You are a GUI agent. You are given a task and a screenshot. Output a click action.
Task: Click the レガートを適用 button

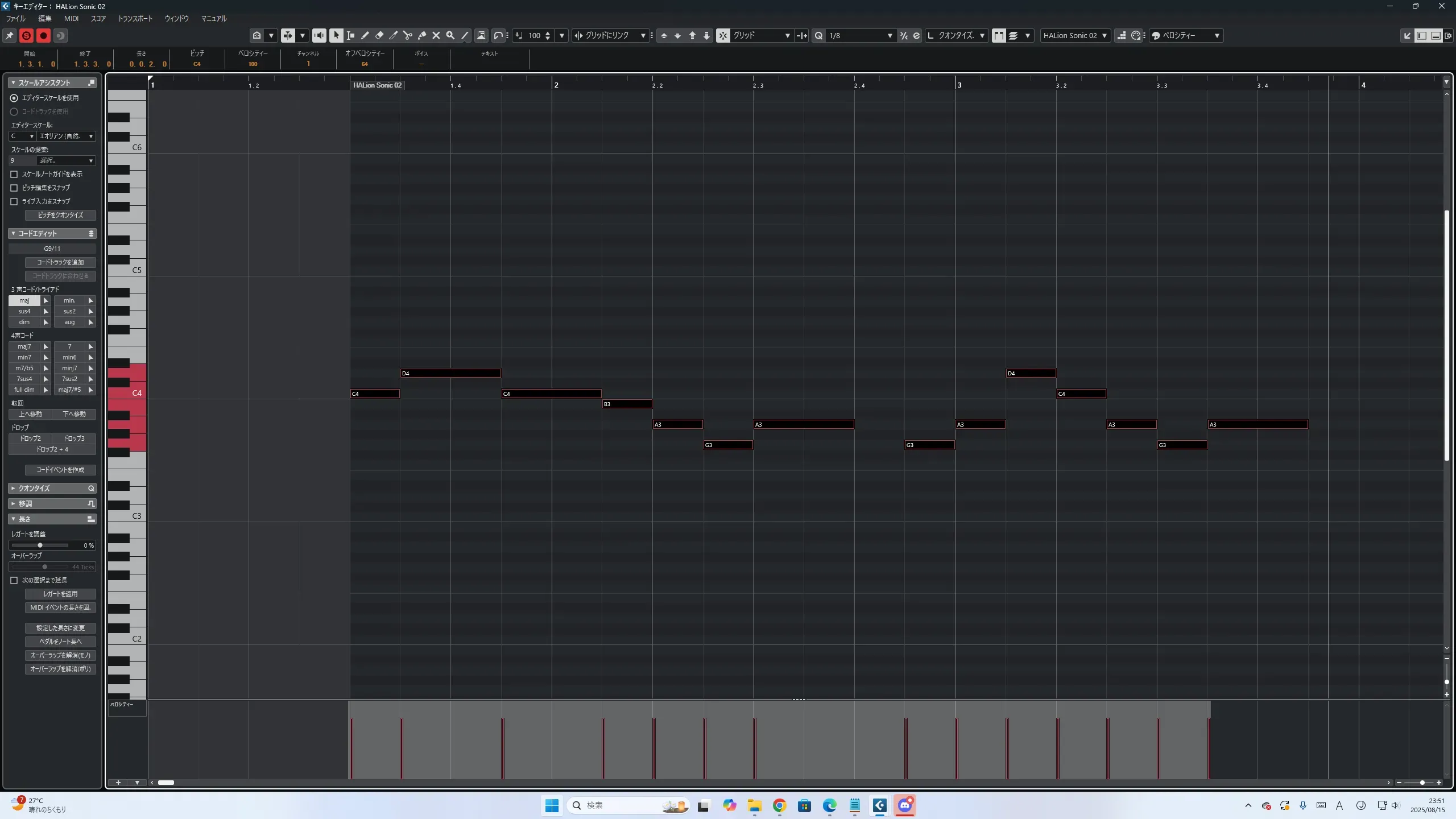point(60,594)
